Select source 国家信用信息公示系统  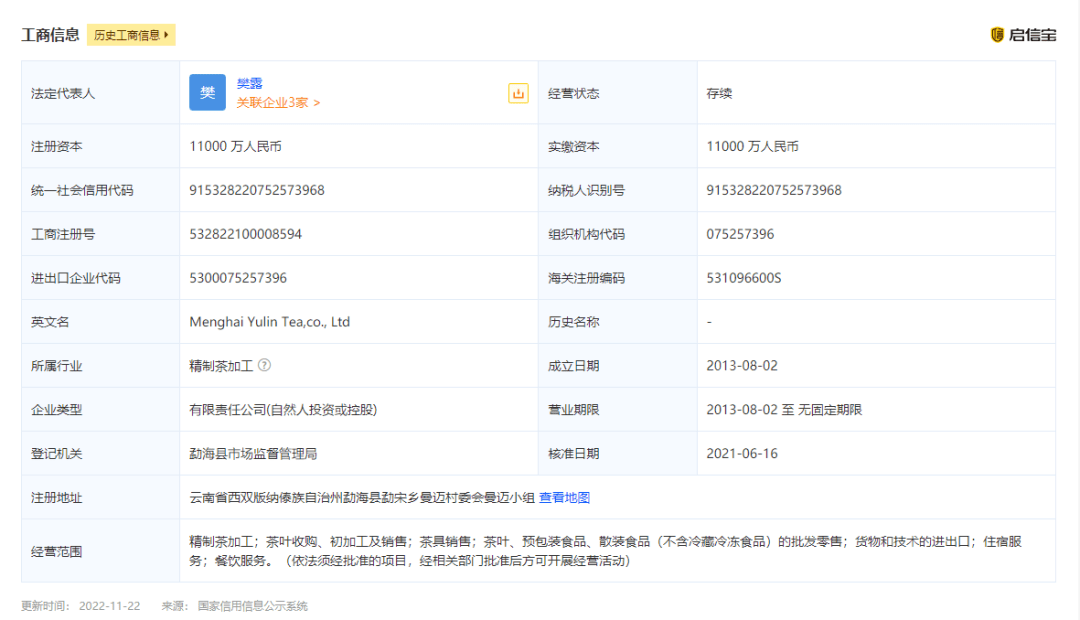tap(252, 606)
